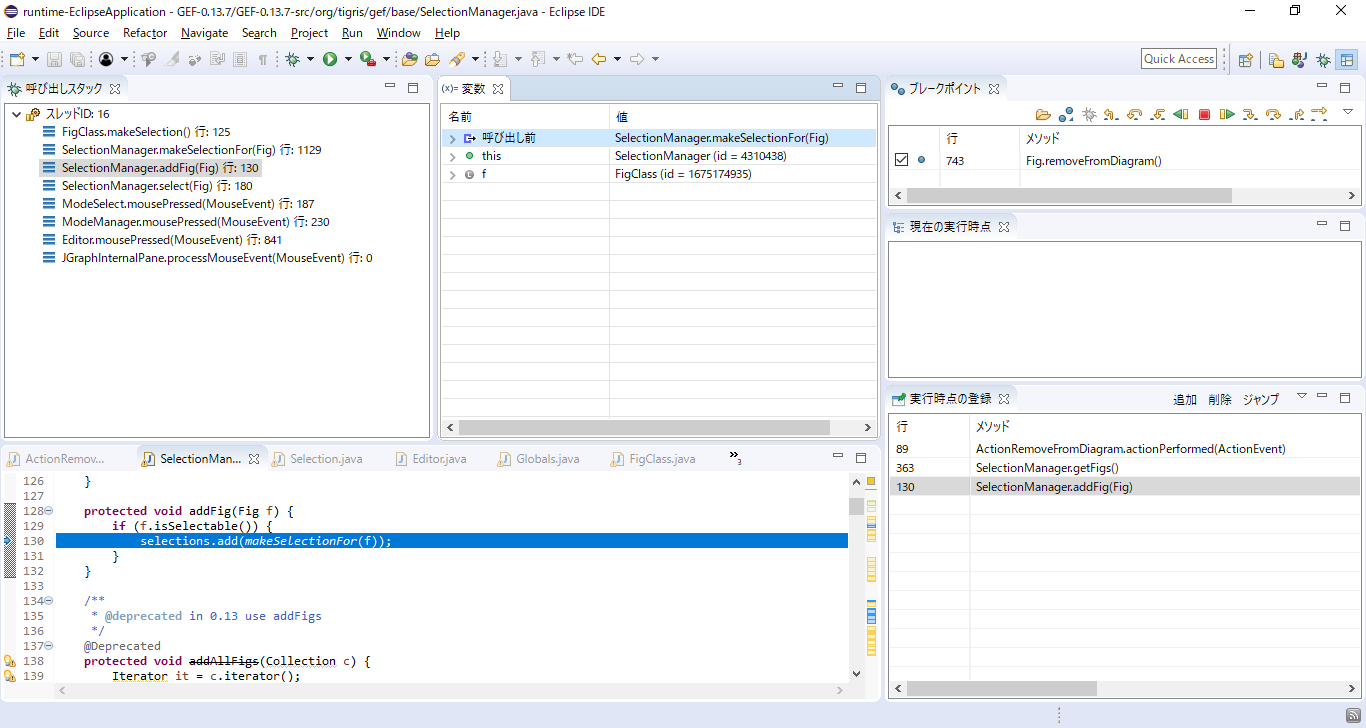Viewport: 1366px width, 728px height.
Task: Select Editor.mousePressed(MouseEvent) 行: 841 frame
Action: (x=172, y=240)
